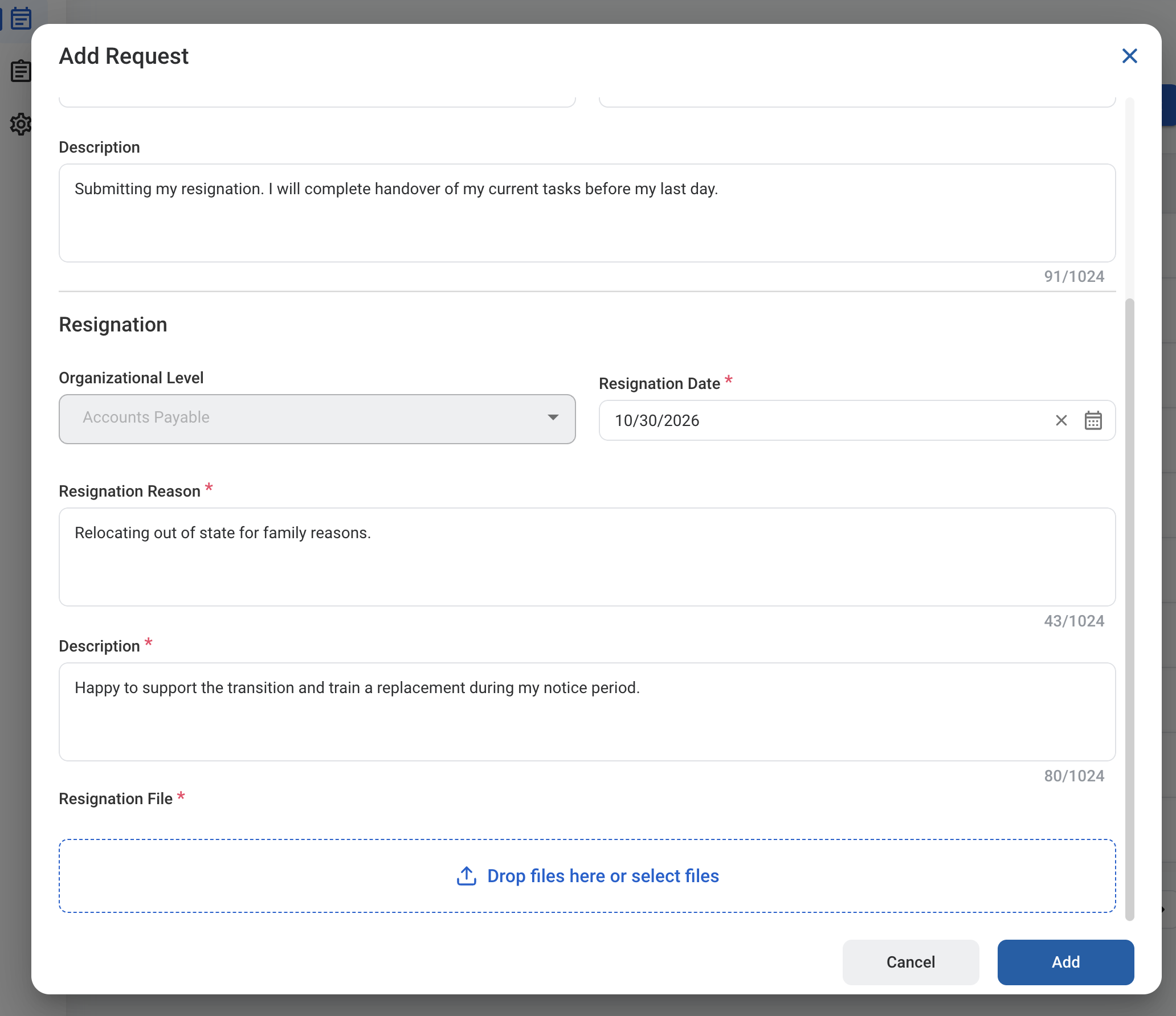Click the Accounts Payable dropdown field
This screenshot has height=1016, width=1176.
(317, 419)
